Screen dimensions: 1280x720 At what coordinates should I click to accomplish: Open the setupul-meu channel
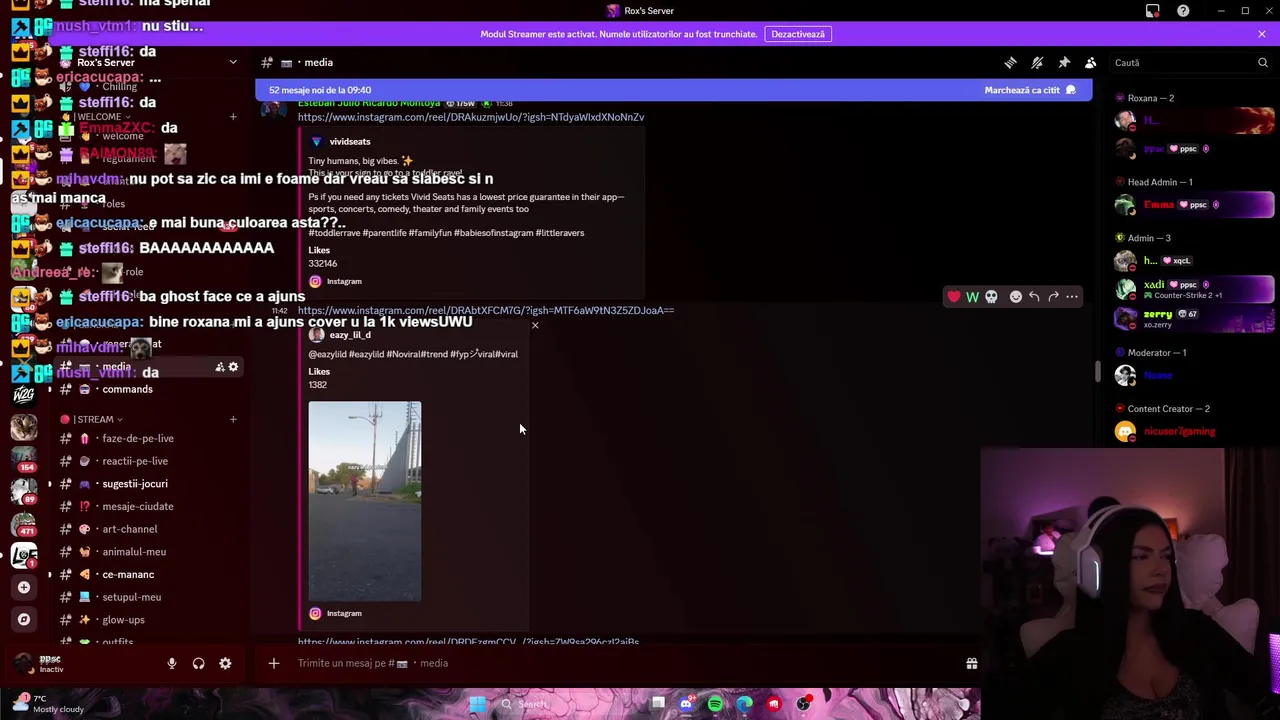point(131,597)
